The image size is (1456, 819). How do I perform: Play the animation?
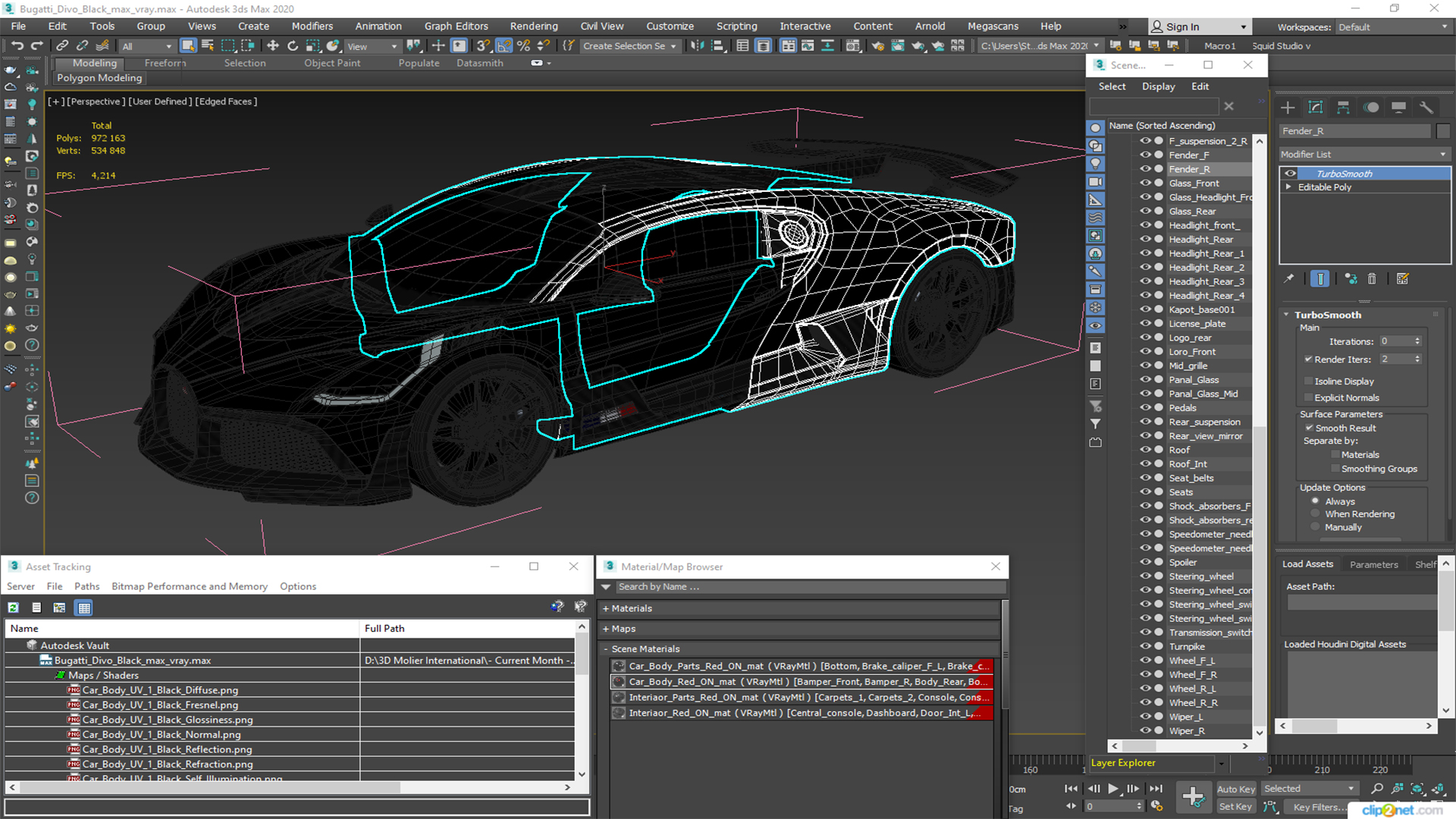(1112, 789)
